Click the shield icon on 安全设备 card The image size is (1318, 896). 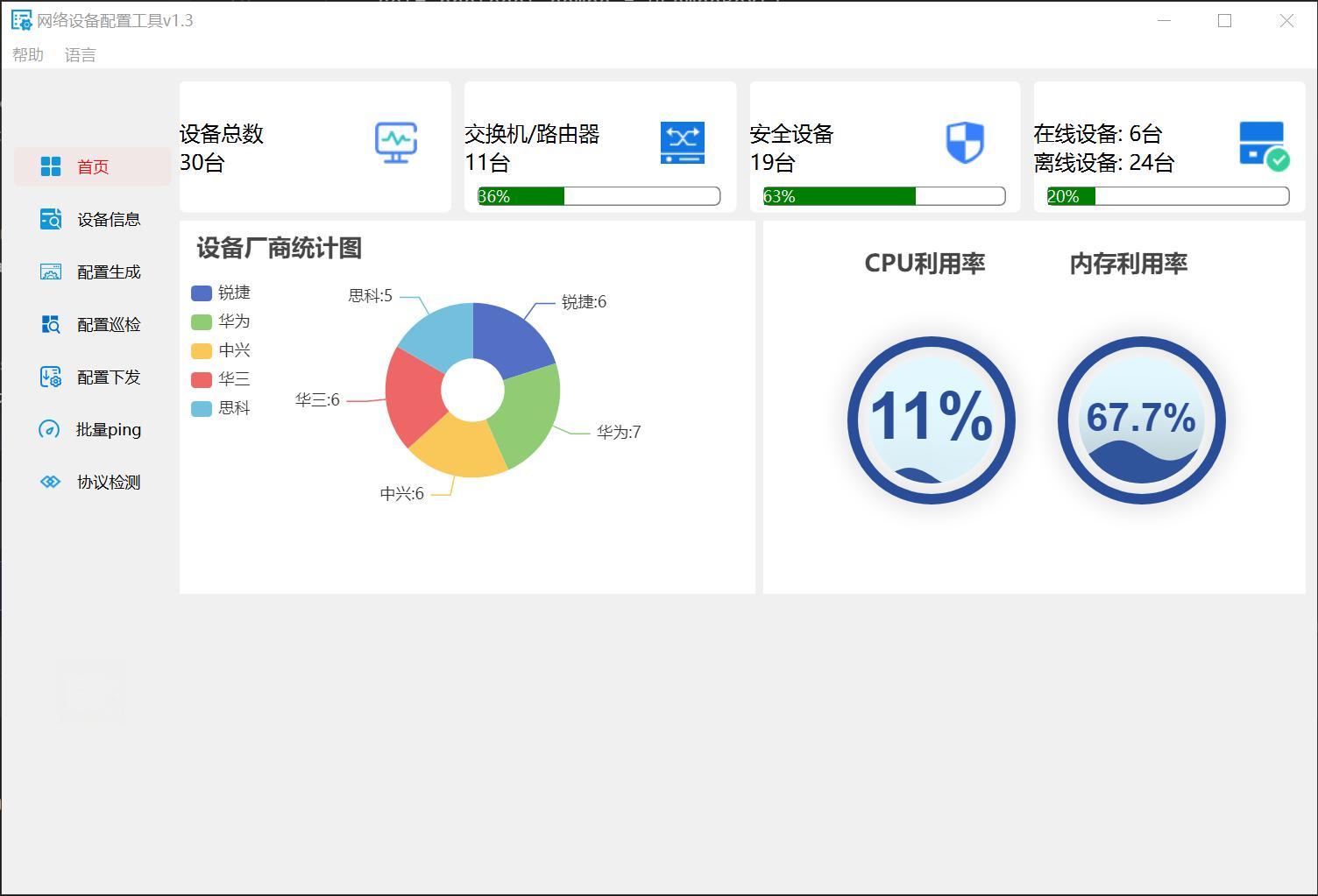click(965, 142)
